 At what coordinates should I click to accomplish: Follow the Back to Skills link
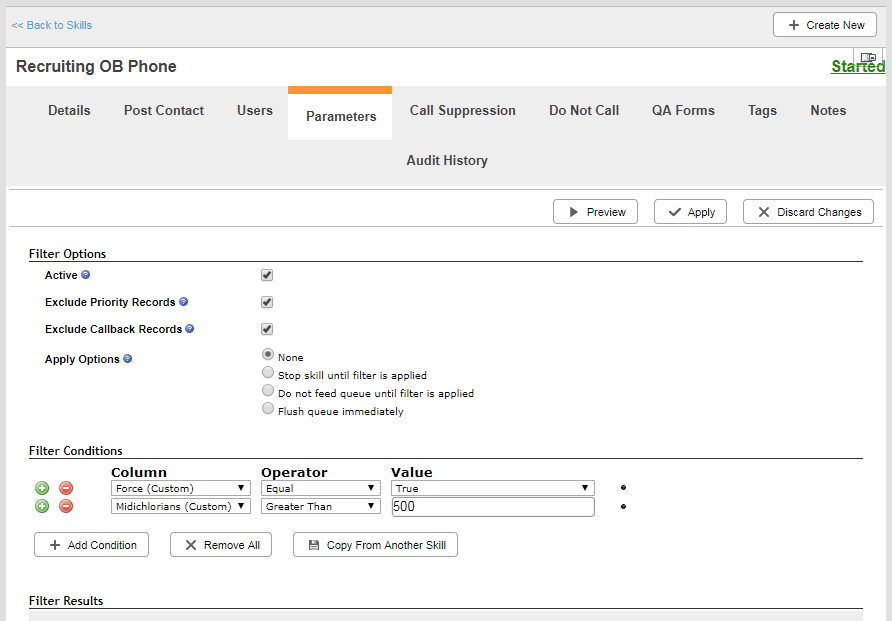[52, 25]
